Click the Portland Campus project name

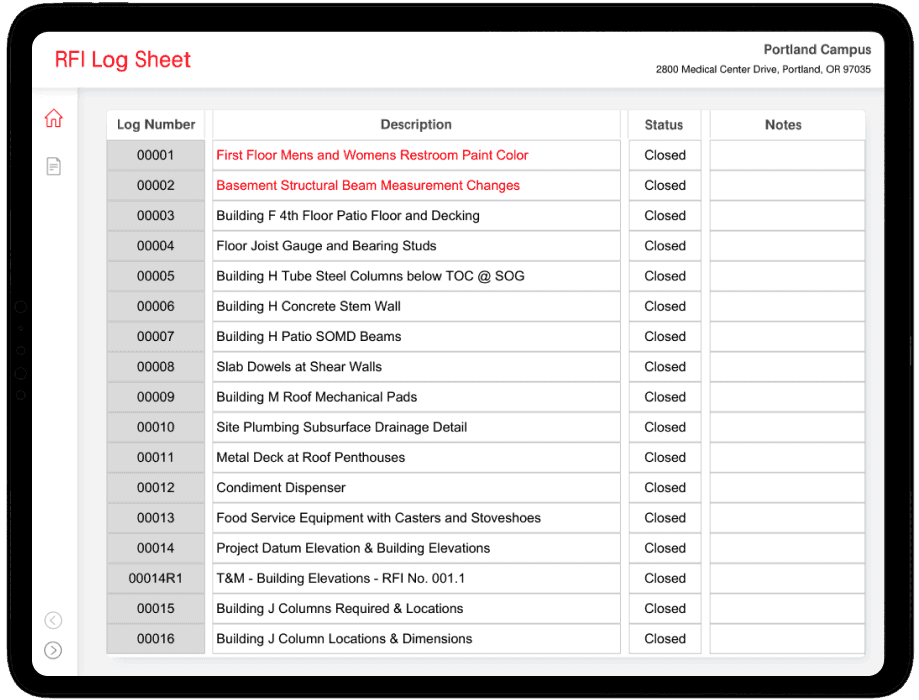click(x=817, y=49)
